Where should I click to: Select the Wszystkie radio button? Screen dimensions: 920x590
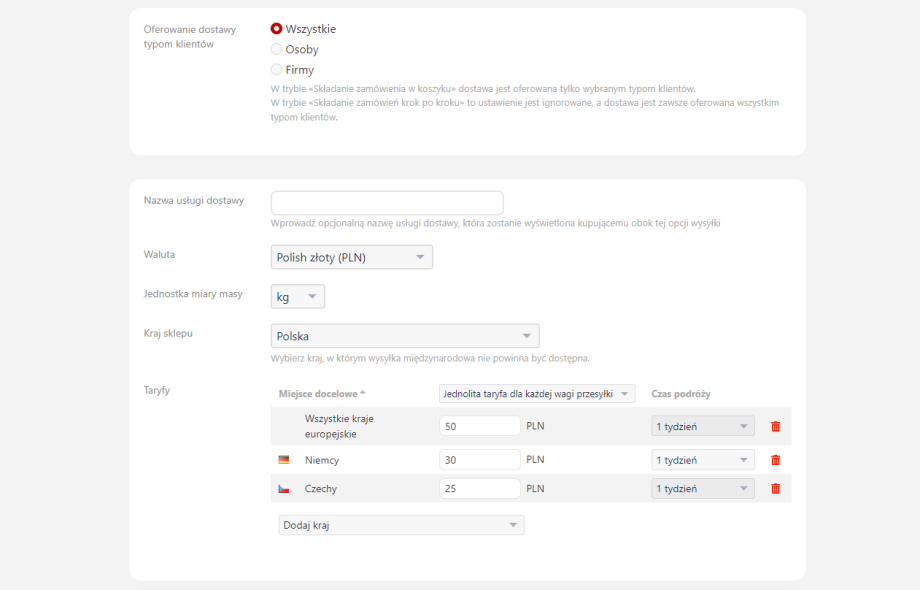(277, 29)
